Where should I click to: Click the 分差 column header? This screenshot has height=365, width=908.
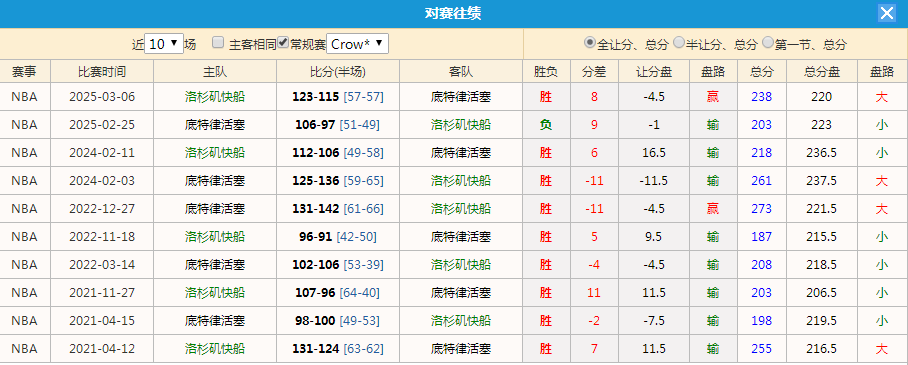pyautogui.click(x=594, y=72)
